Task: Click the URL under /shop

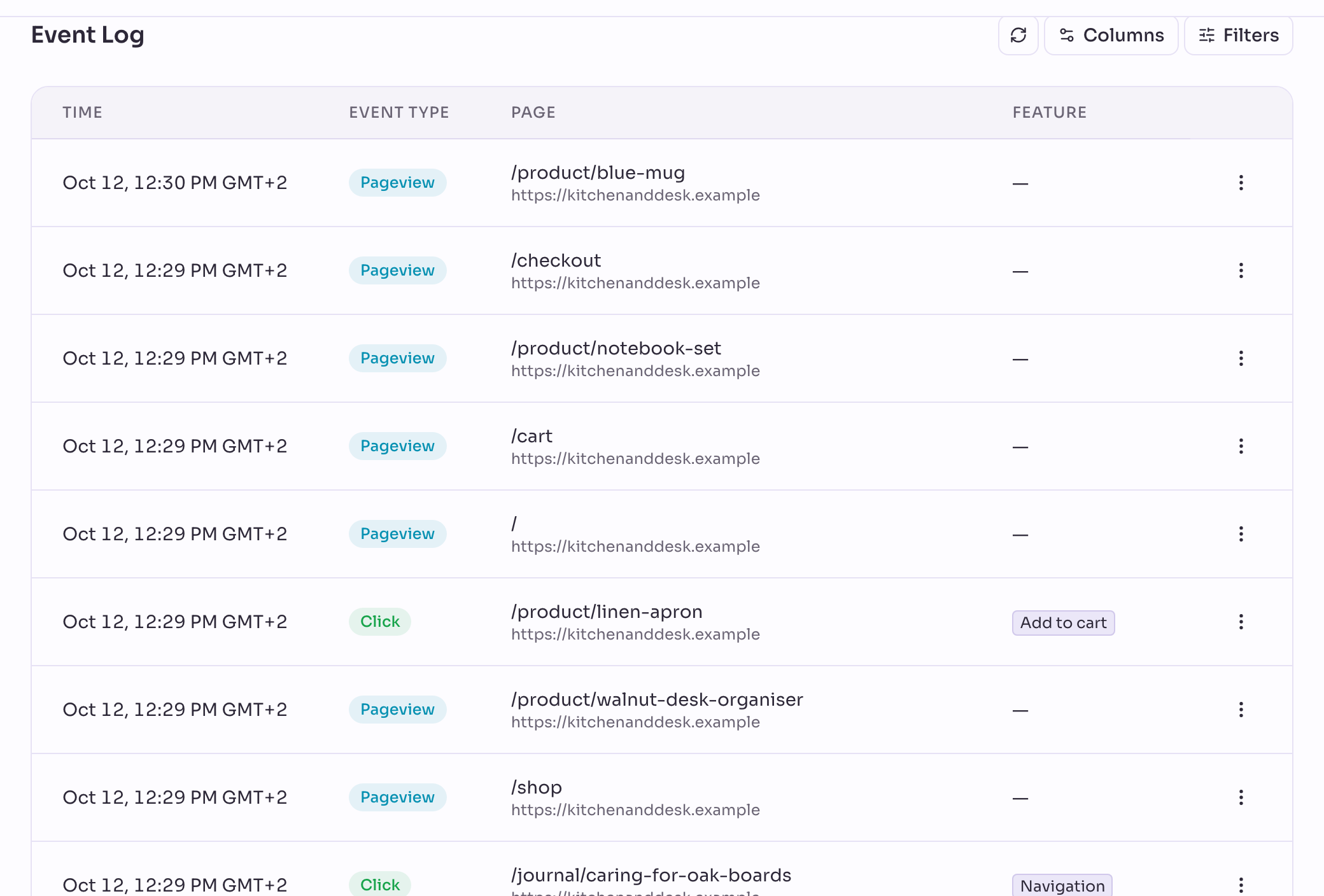Action: [x=635, y=809]
